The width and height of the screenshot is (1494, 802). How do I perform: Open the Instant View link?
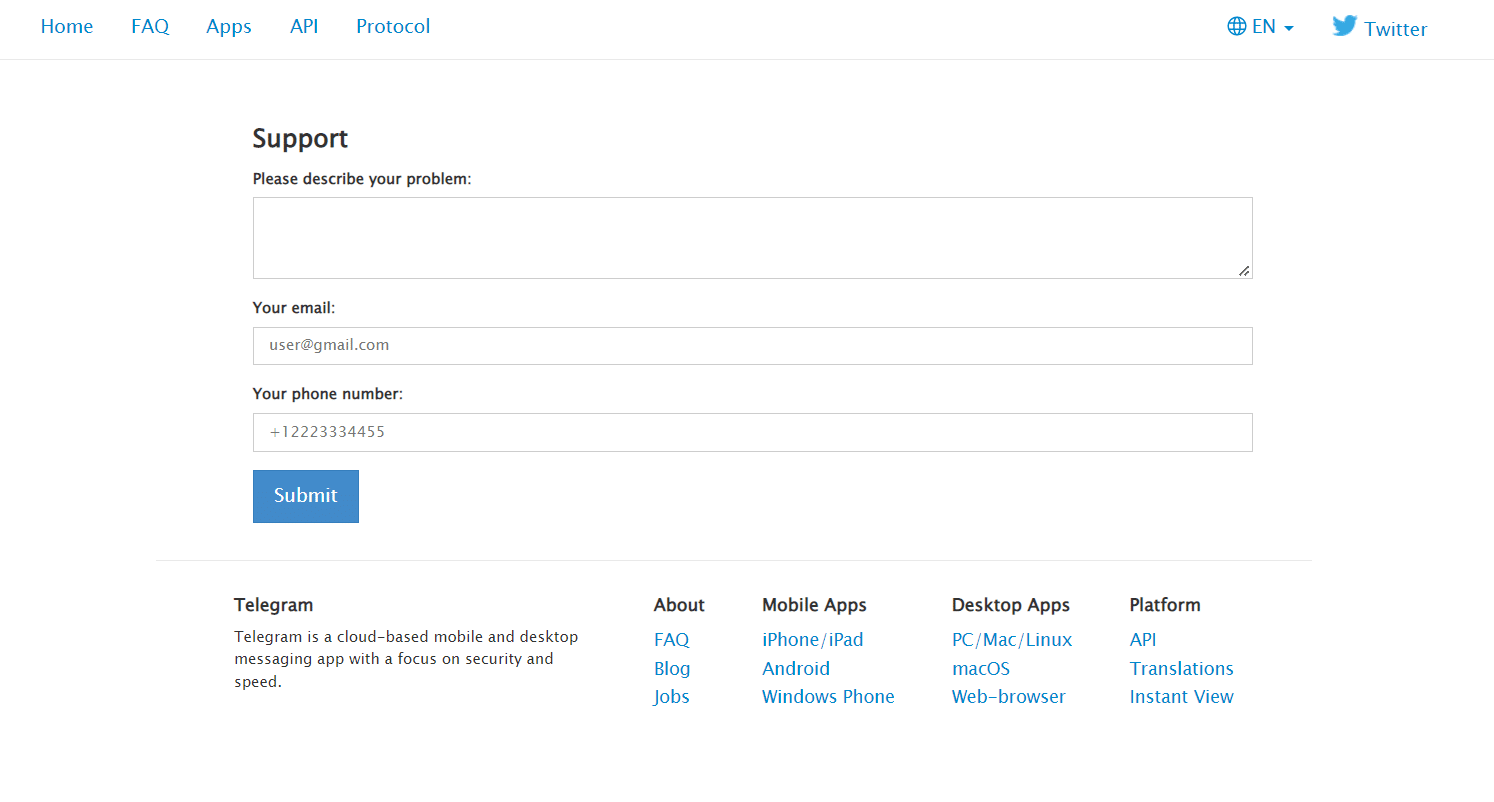click(1182, 697)
